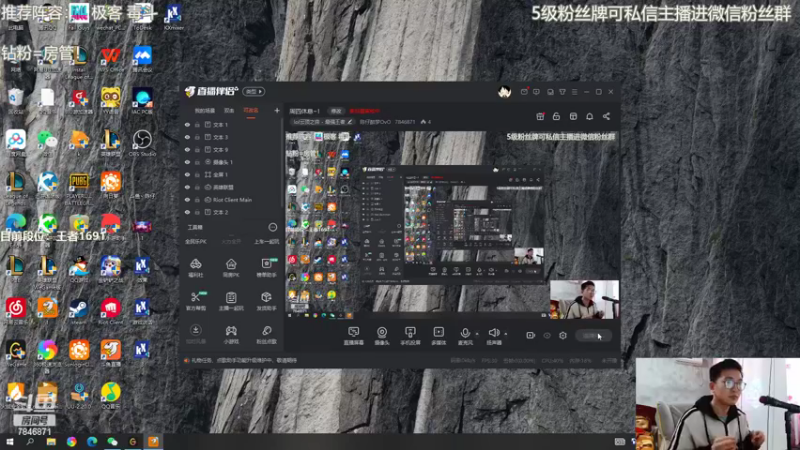Viewport: 800px width, 450px height.
Task: Hide the 摄像头 1 camera source
Action: (187, 162)
